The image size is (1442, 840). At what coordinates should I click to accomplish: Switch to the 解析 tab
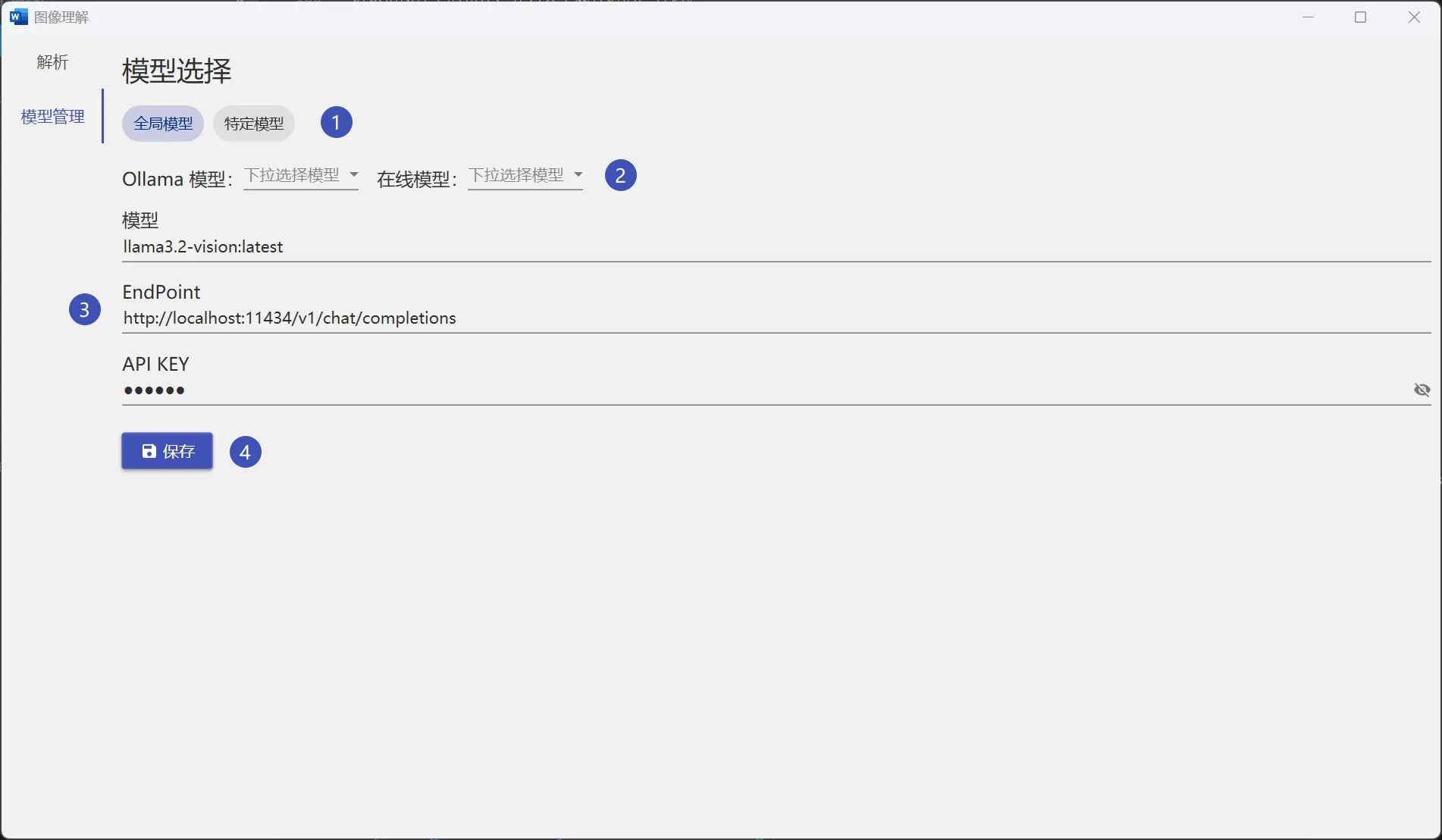[52, 62]
